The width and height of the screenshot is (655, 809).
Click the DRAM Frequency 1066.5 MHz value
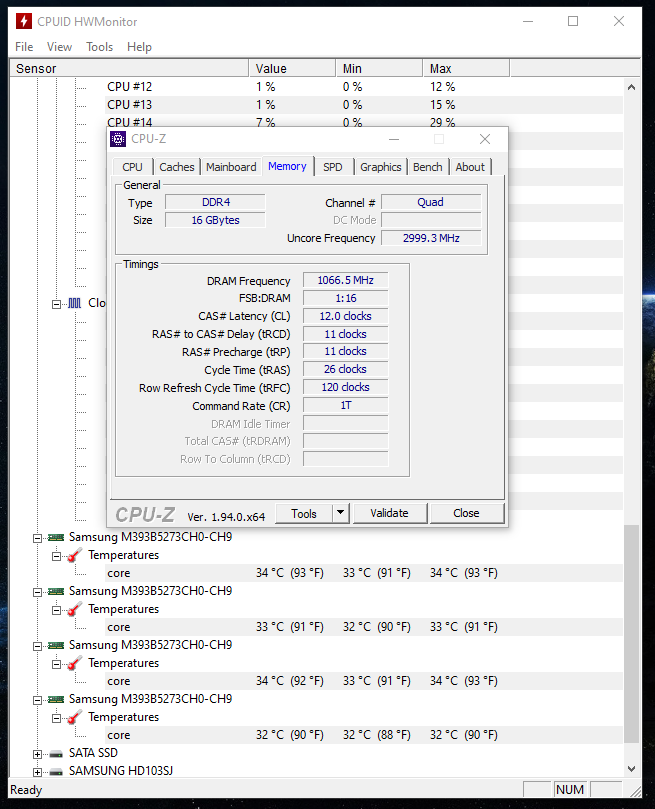coord(346,280)
